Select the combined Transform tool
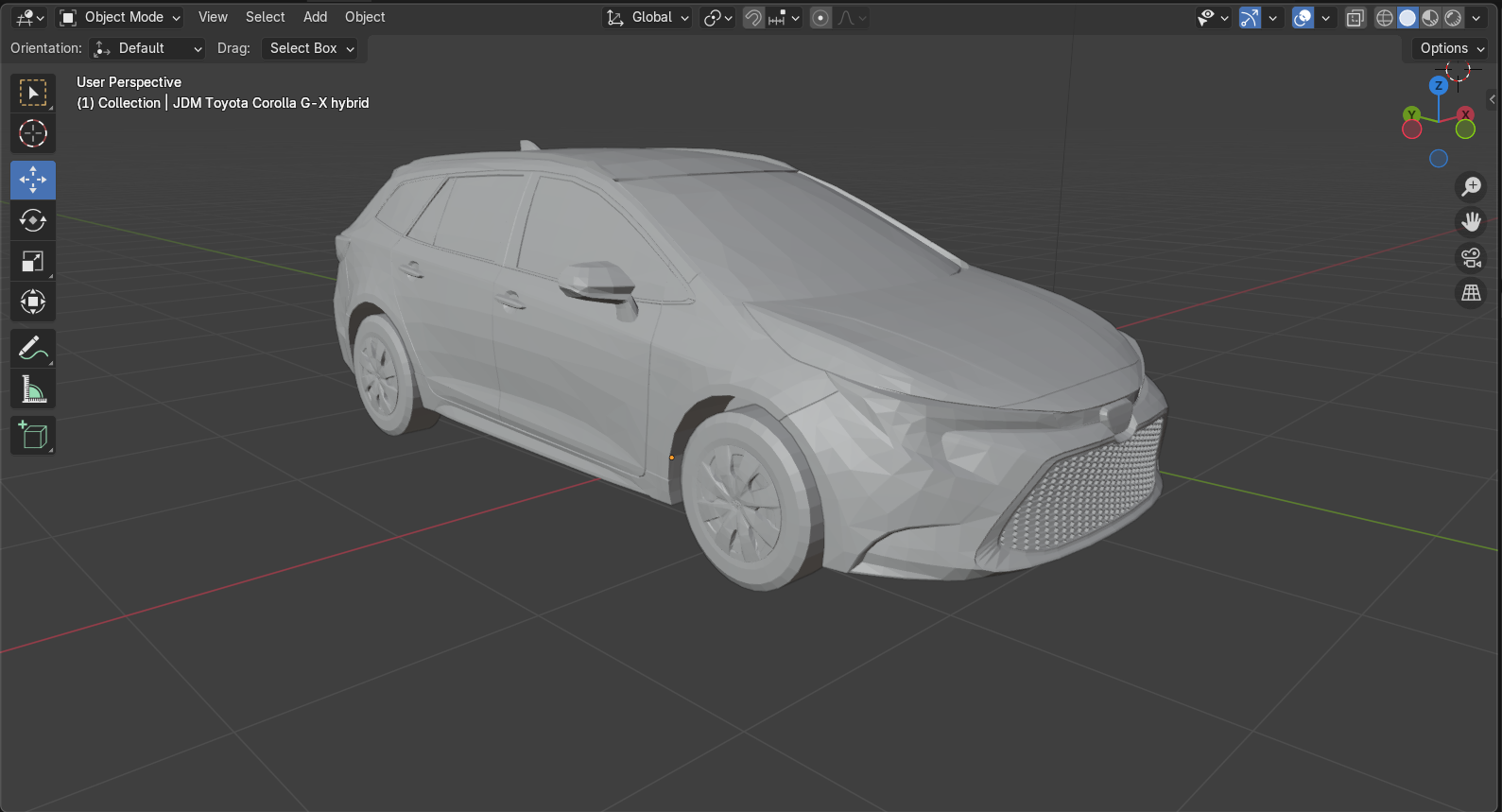Screen dimensions: 1502x812 tap(33, 302)
